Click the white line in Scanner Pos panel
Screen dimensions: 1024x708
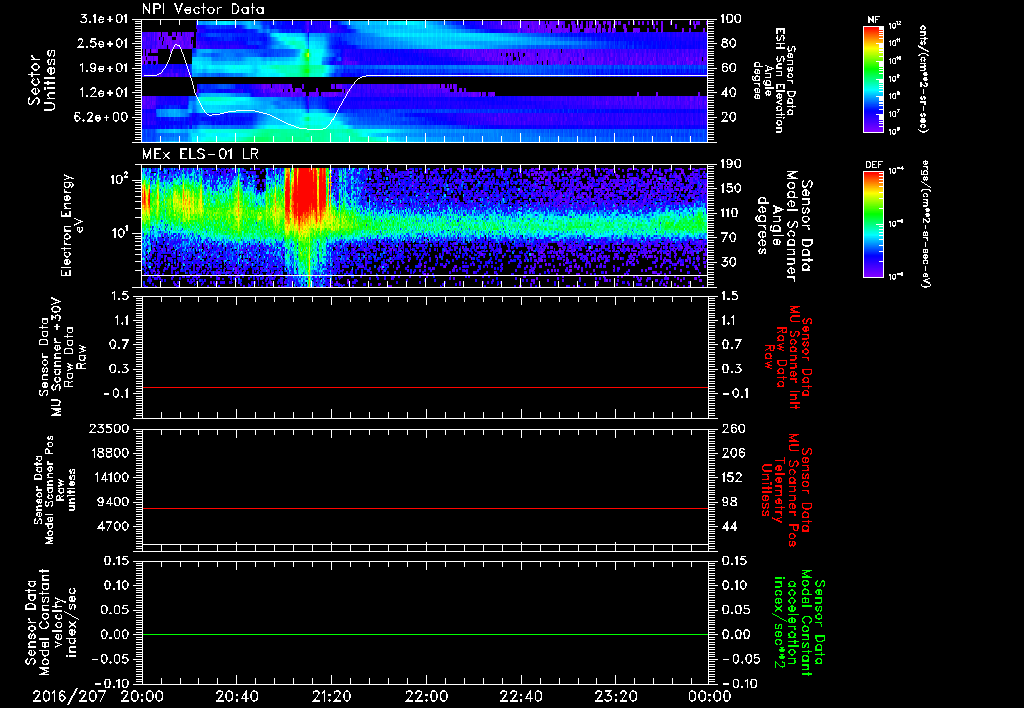(424, 544)
